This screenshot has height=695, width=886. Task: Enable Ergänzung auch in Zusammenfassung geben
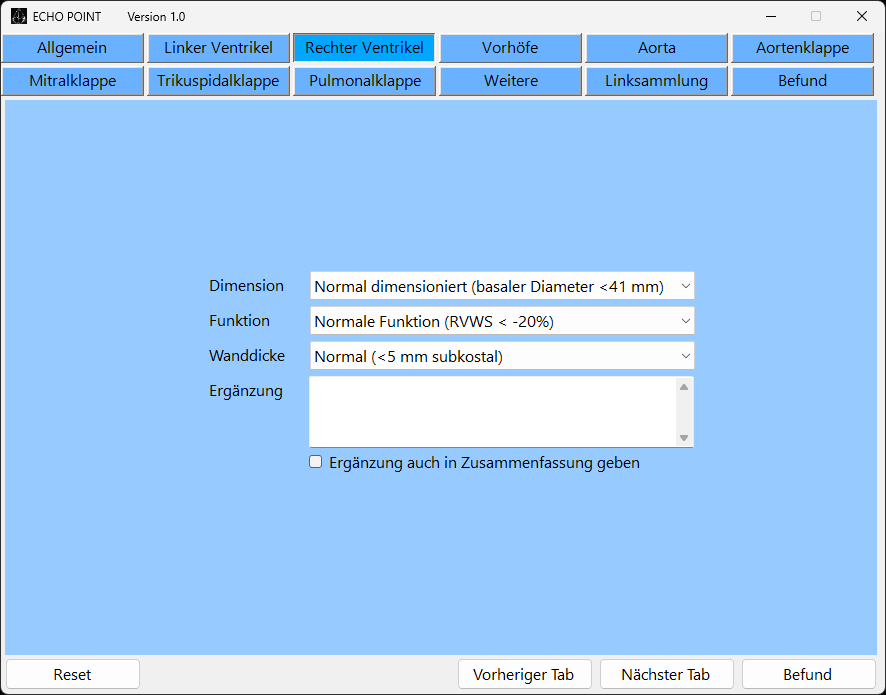(316, 462)
